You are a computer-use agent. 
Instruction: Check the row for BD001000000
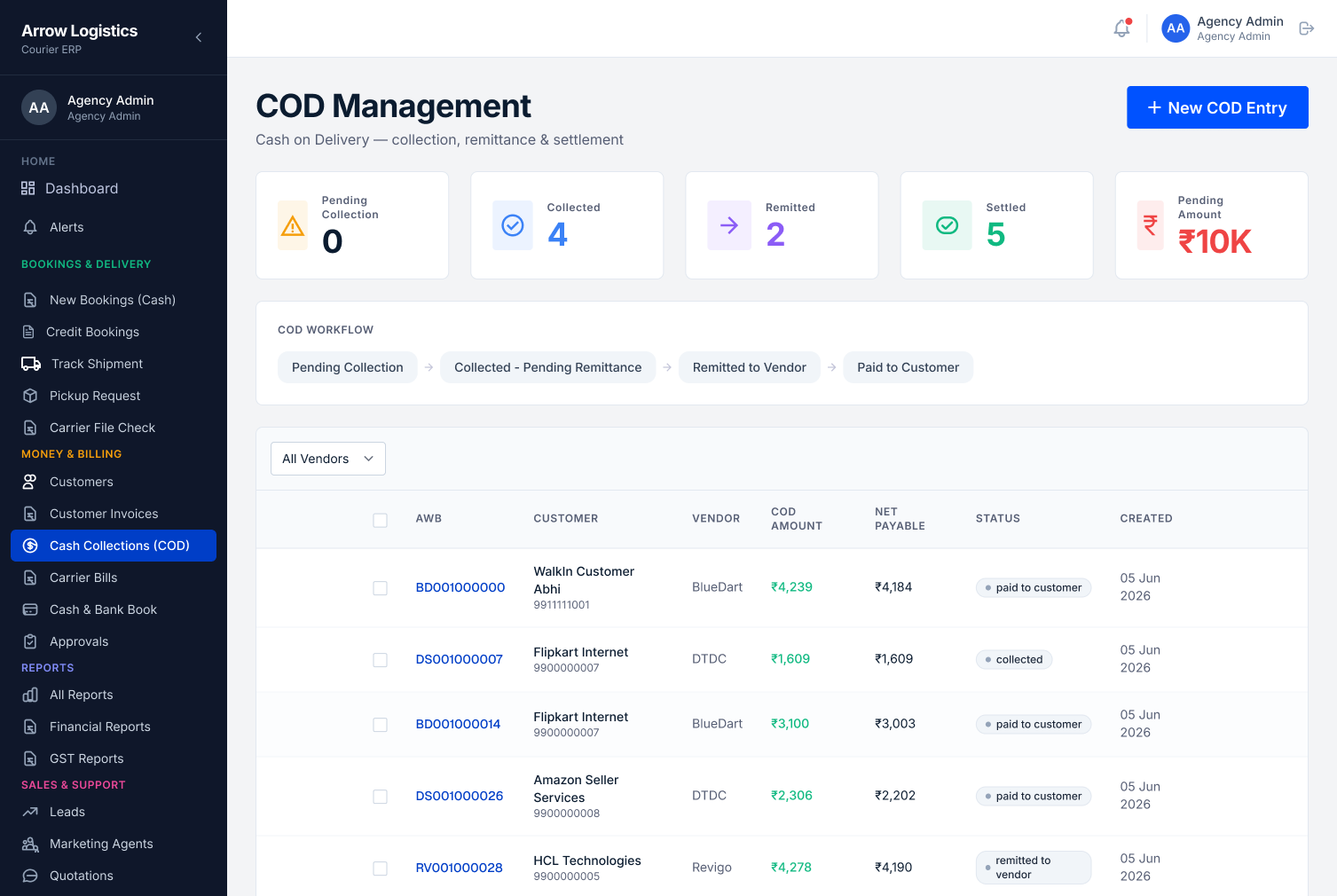pos(381,588)
